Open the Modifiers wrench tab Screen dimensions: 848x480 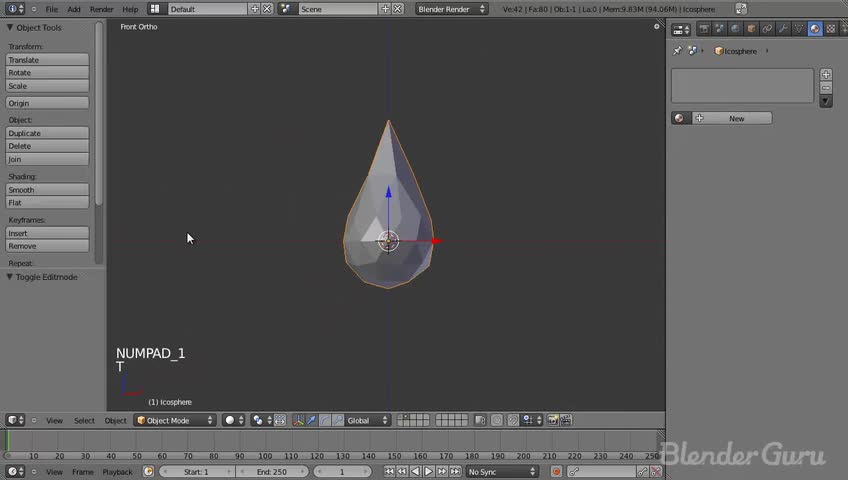pyautogui.click(x=783, y=29)
